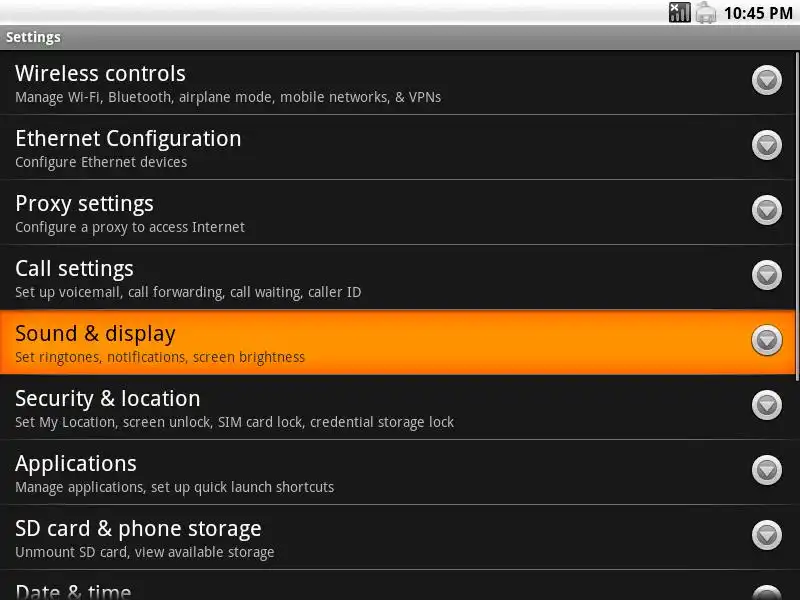Tap the arrow icon beside Ethernet Configuration

tap(767, 146)
